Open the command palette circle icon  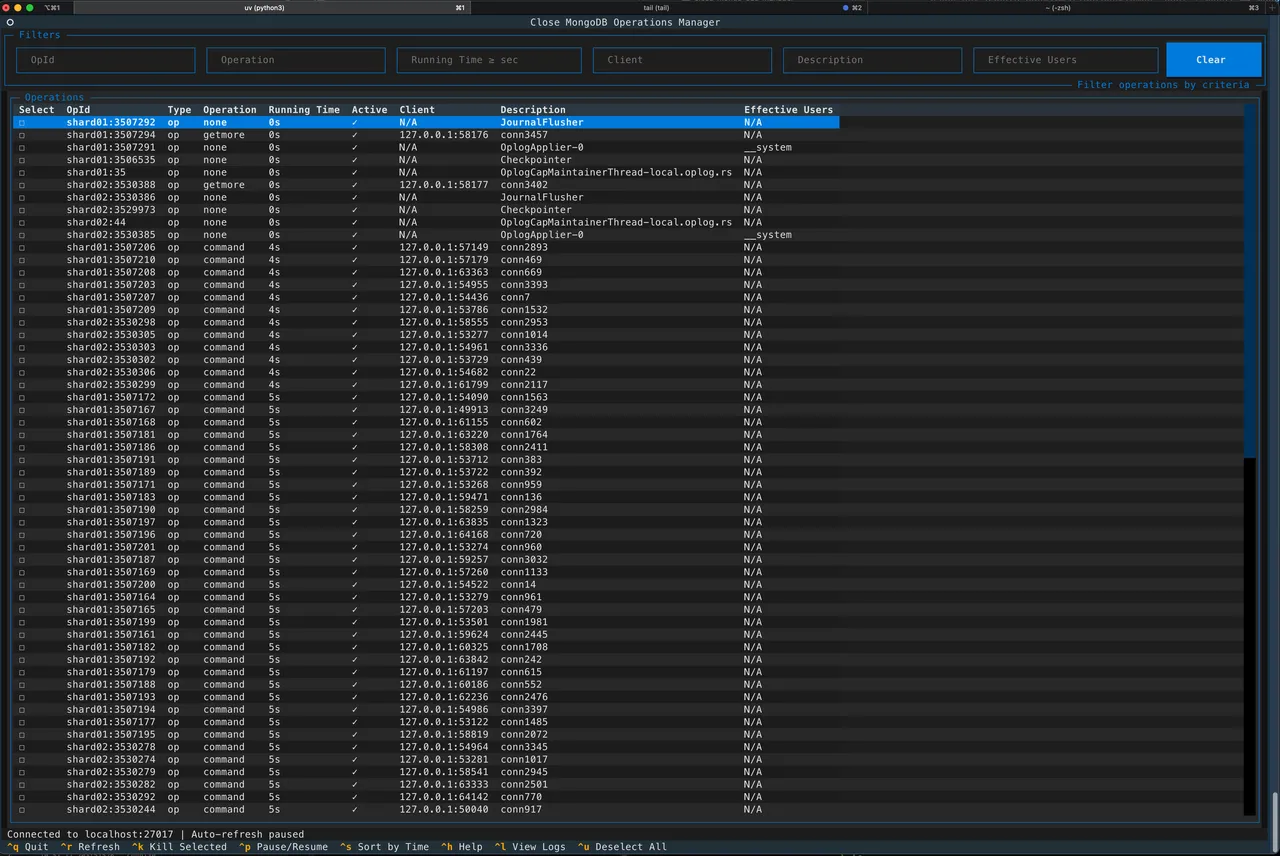tap(10, 22)
